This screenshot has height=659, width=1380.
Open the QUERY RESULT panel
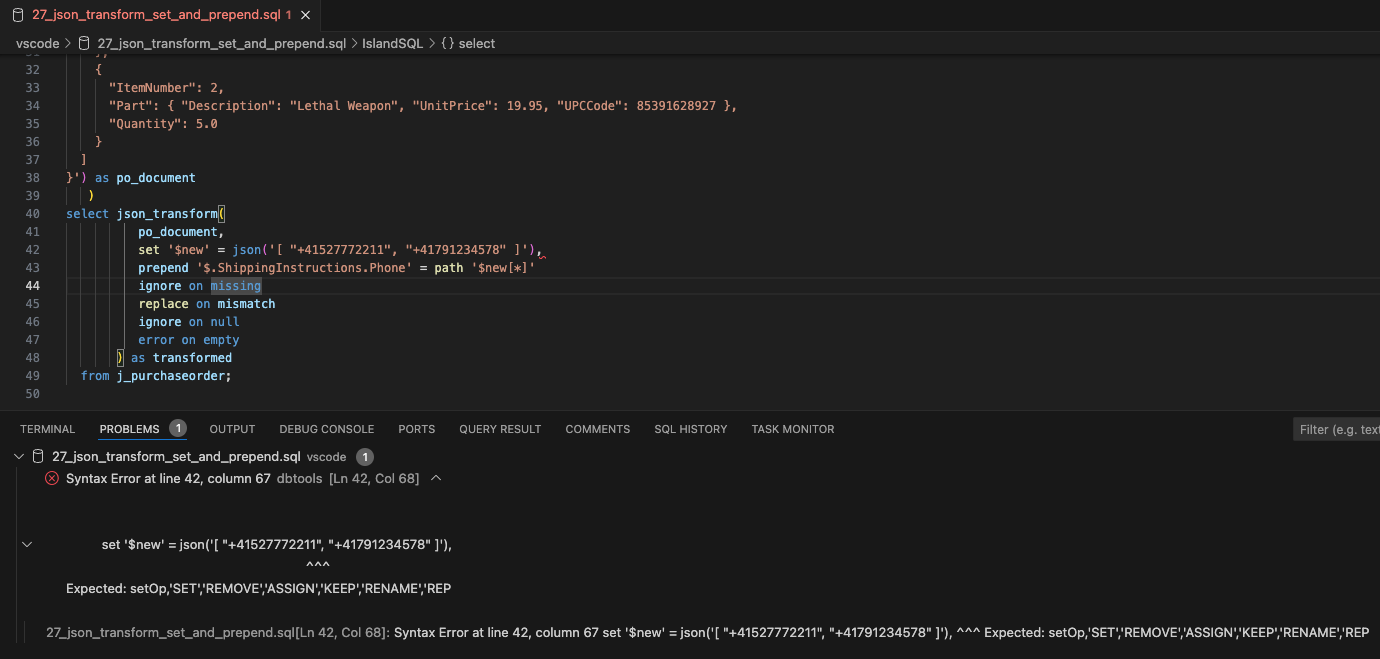tap(500, 428)
